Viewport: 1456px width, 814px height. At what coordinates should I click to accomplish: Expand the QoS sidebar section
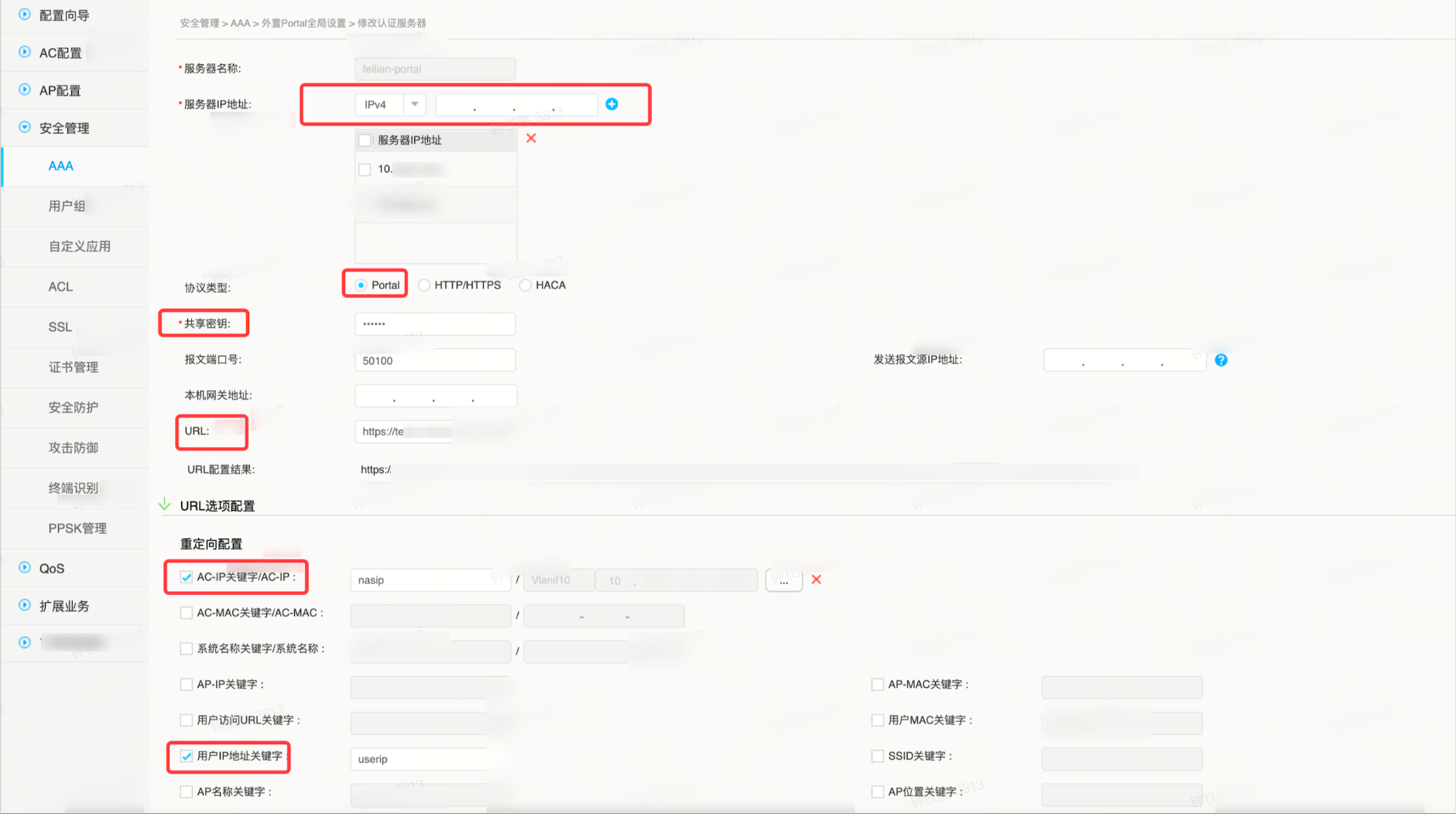click(x=25, y=568)
